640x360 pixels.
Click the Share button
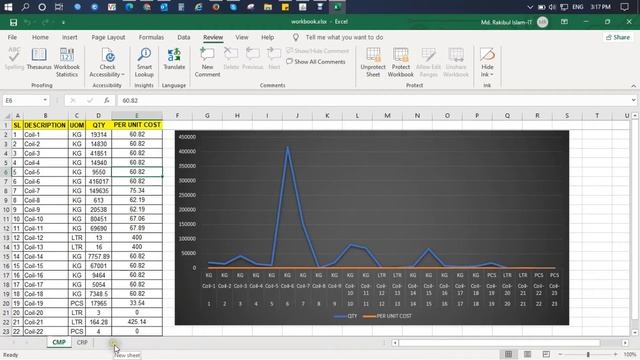pos(618,37)
